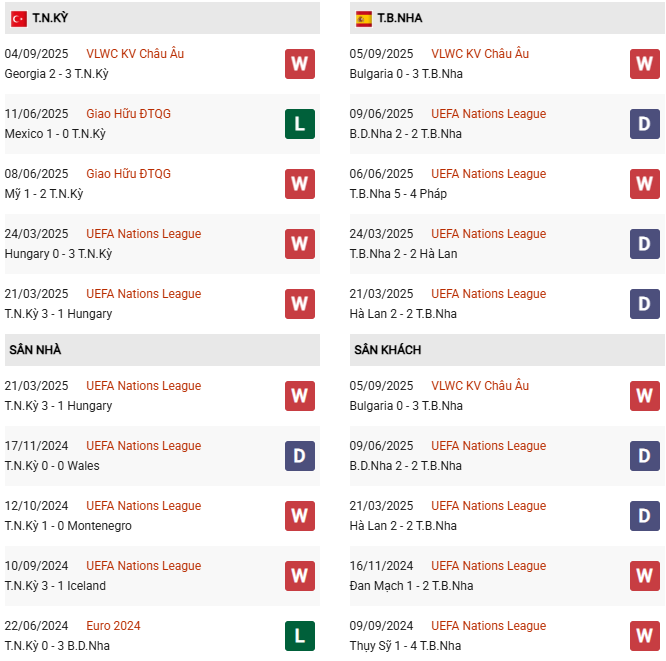Open the Euro 2024 competition link

pyautogui.click(x=113, y=626)
